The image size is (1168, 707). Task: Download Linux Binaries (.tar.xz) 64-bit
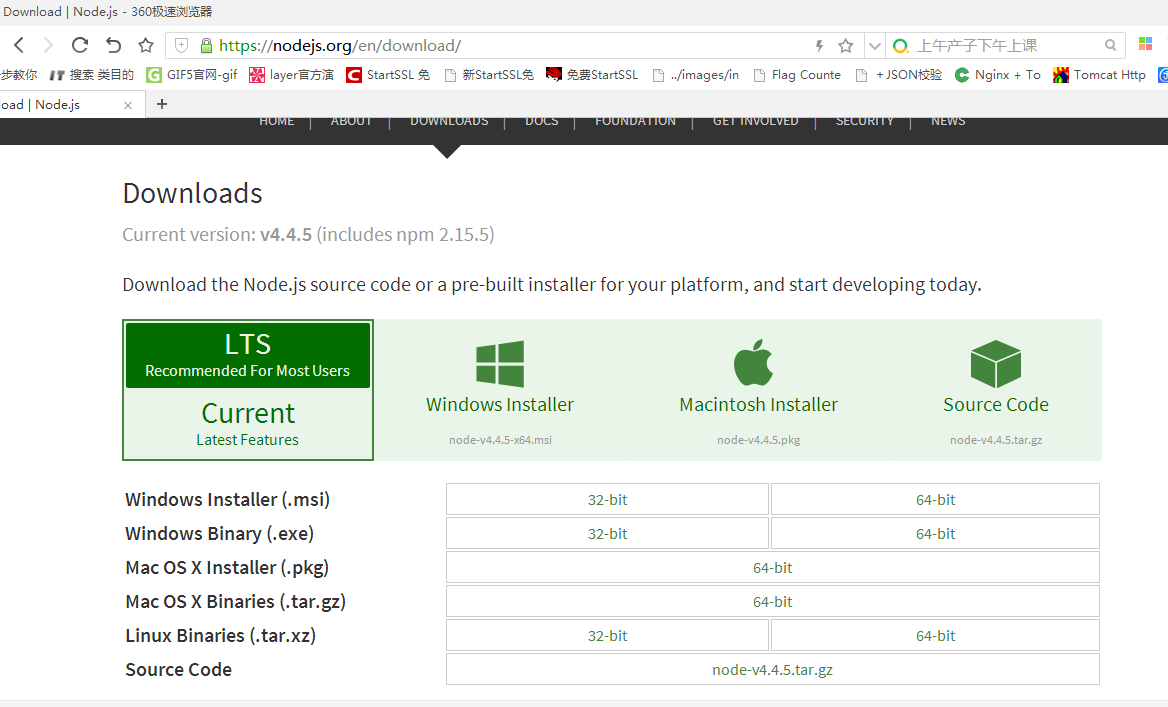click(936, 635)
